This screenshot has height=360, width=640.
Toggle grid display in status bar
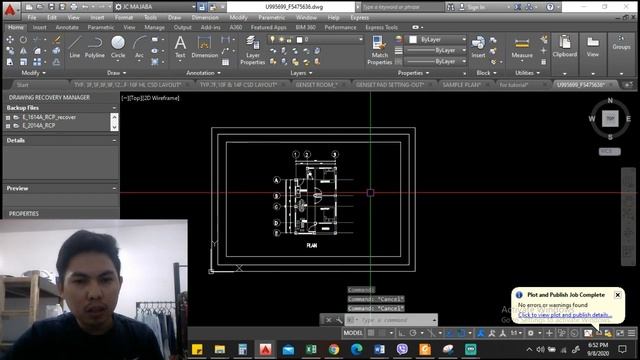pos(371,333)
